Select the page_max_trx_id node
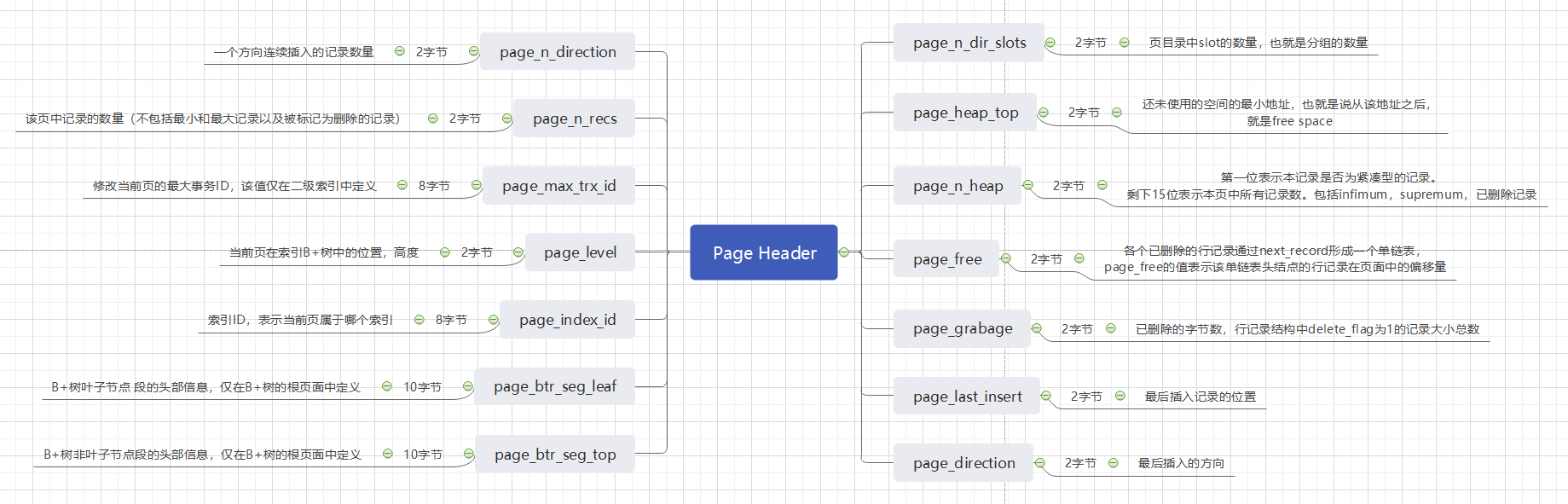The image size is (1568, 504). point(558,186)
